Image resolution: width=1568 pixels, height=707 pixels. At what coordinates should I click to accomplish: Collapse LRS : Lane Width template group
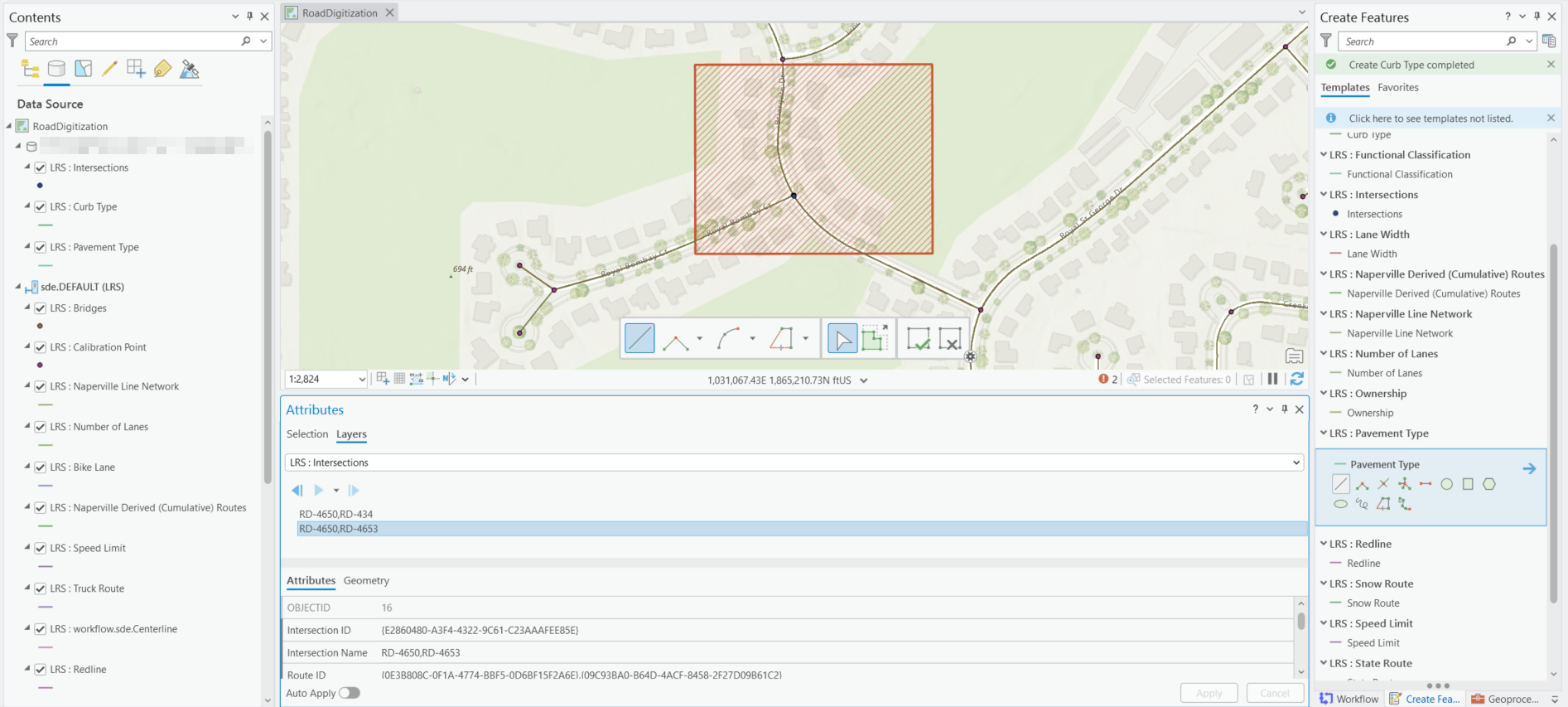click(x=1324, y=234)
